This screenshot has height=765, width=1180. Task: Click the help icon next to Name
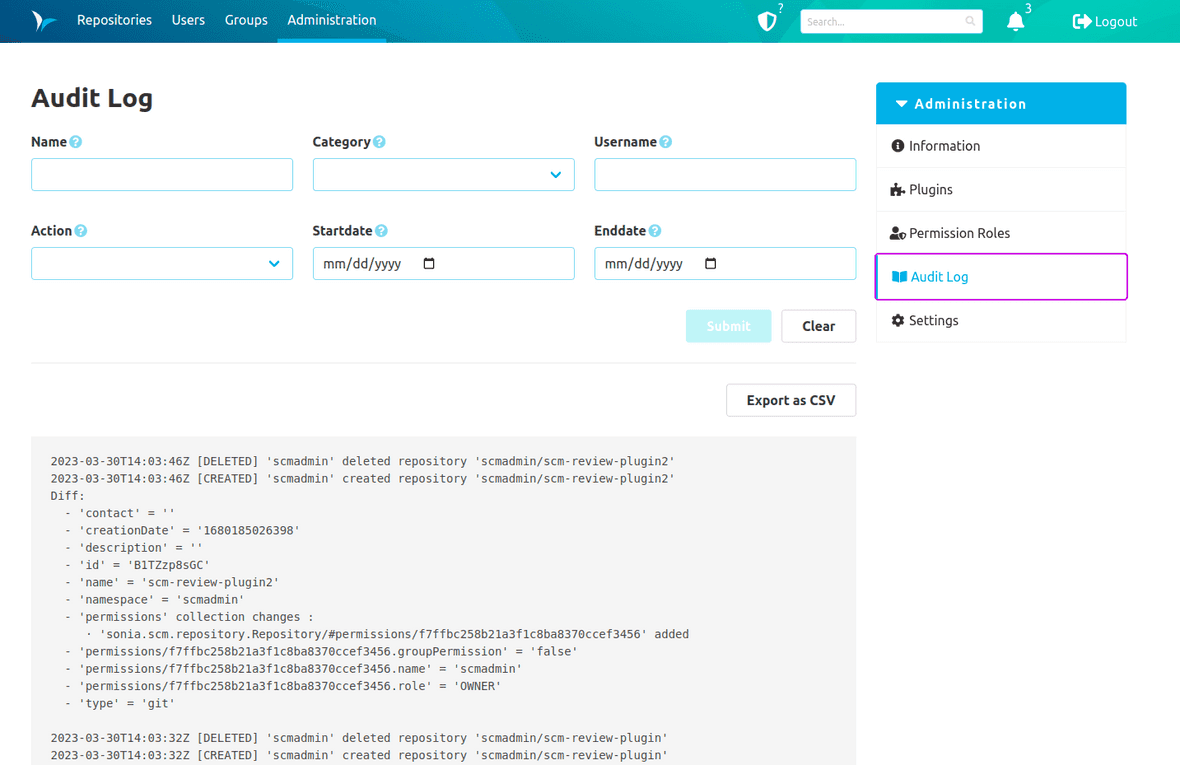[x=73, y=141]
